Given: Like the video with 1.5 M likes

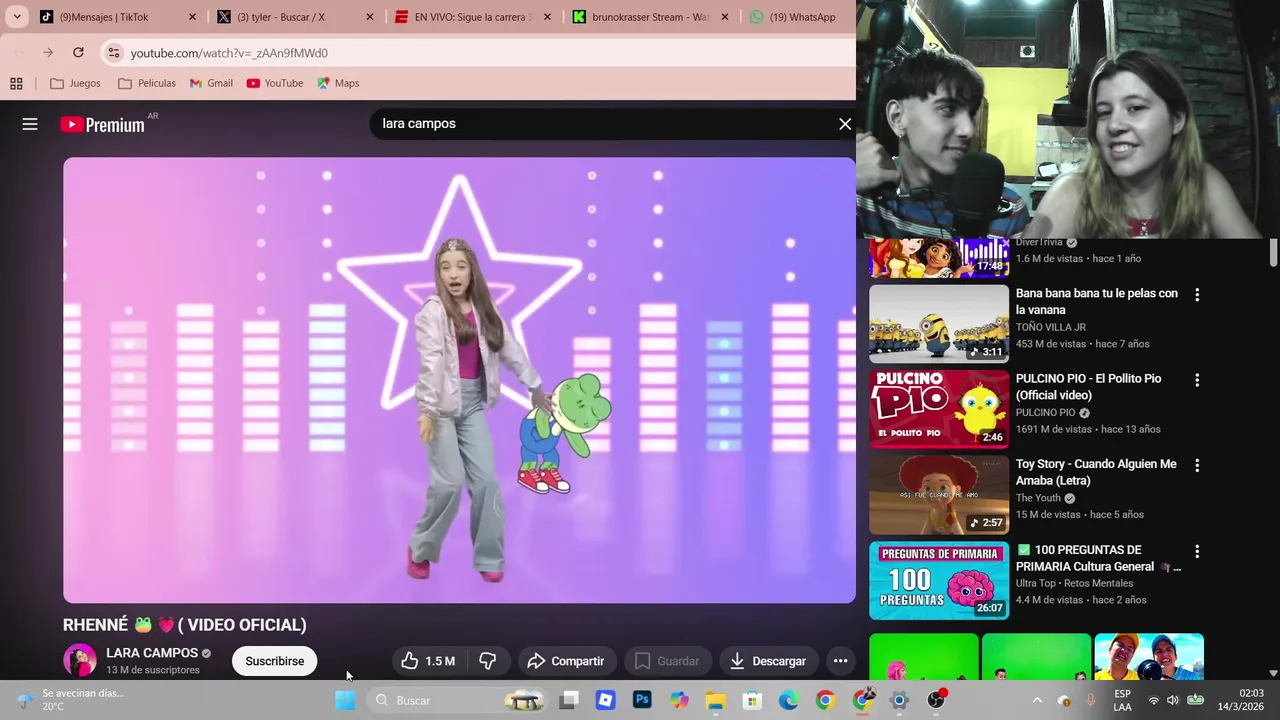Looking at the screenshot, I should (x=428, y=661).
